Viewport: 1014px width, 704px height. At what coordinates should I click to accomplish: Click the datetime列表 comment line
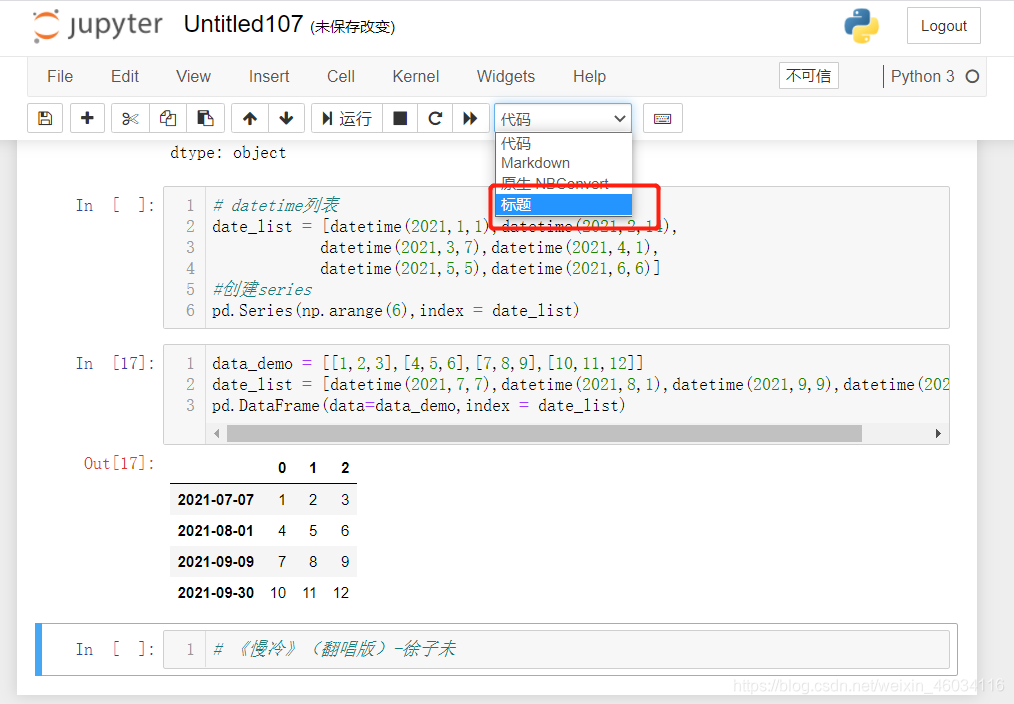point(275,206)
